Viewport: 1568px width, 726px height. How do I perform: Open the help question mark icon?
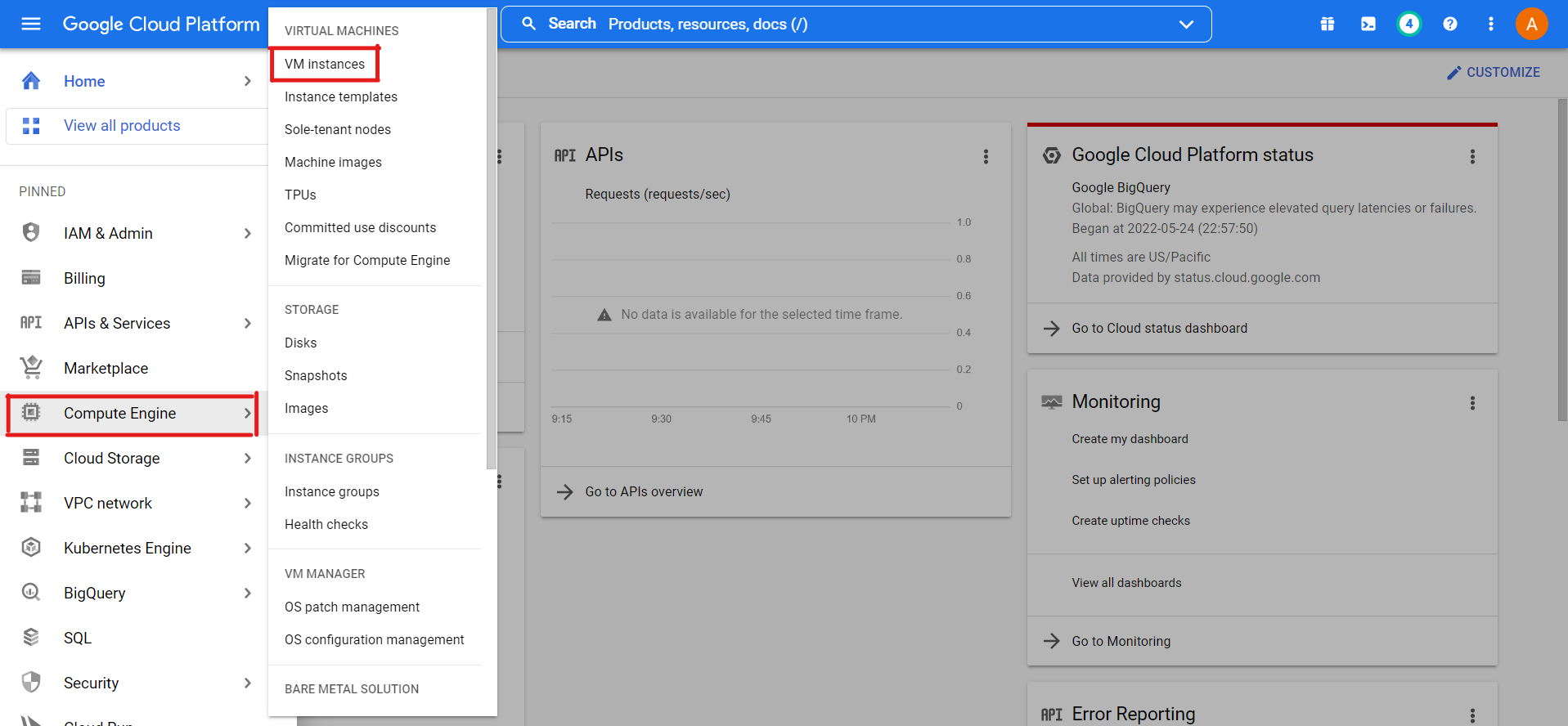coord(1450,24)
